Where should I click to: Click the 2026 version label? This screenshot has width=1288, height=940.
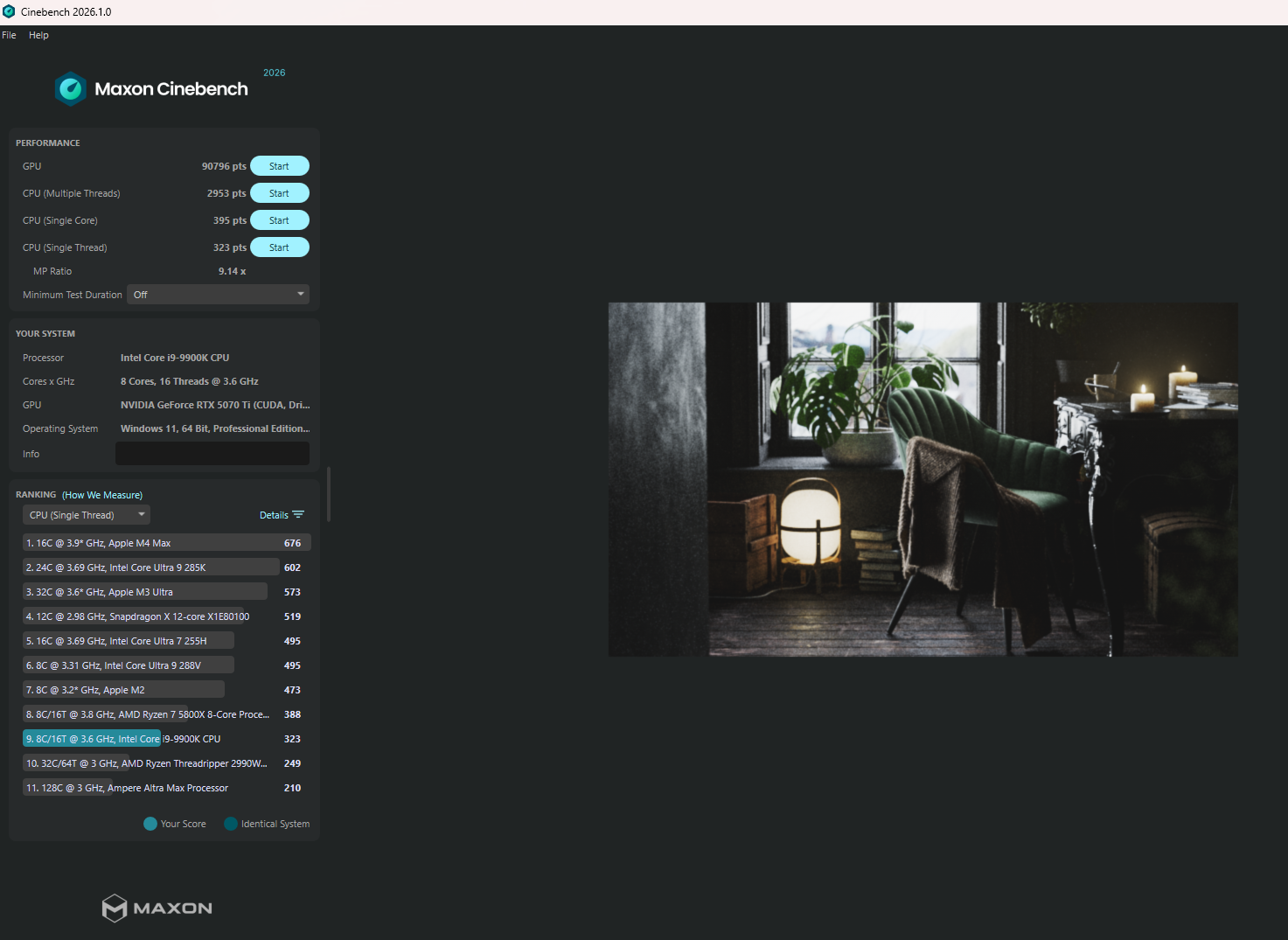coord(275,73)
